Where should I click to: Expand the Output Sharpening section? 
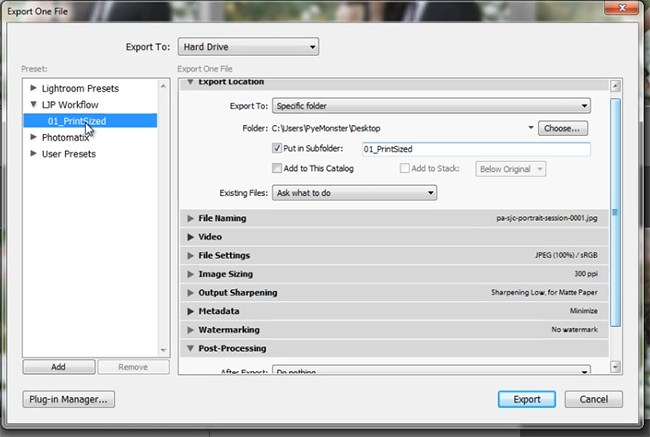pos(190,293)
